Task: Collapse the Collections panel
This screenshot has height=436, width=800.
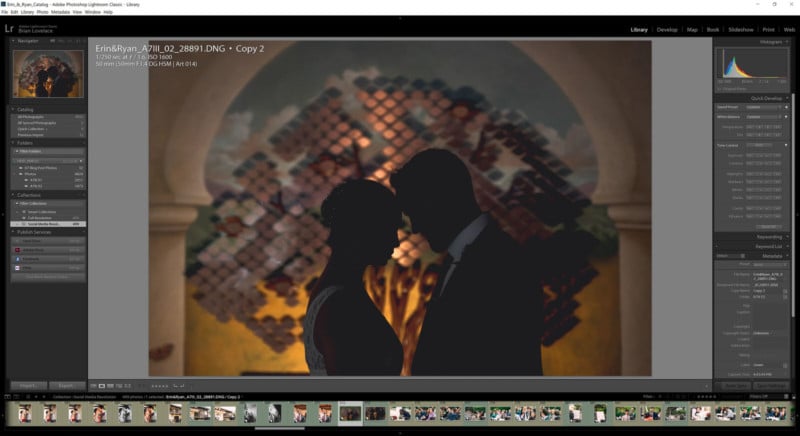Action: click(13, 195)
